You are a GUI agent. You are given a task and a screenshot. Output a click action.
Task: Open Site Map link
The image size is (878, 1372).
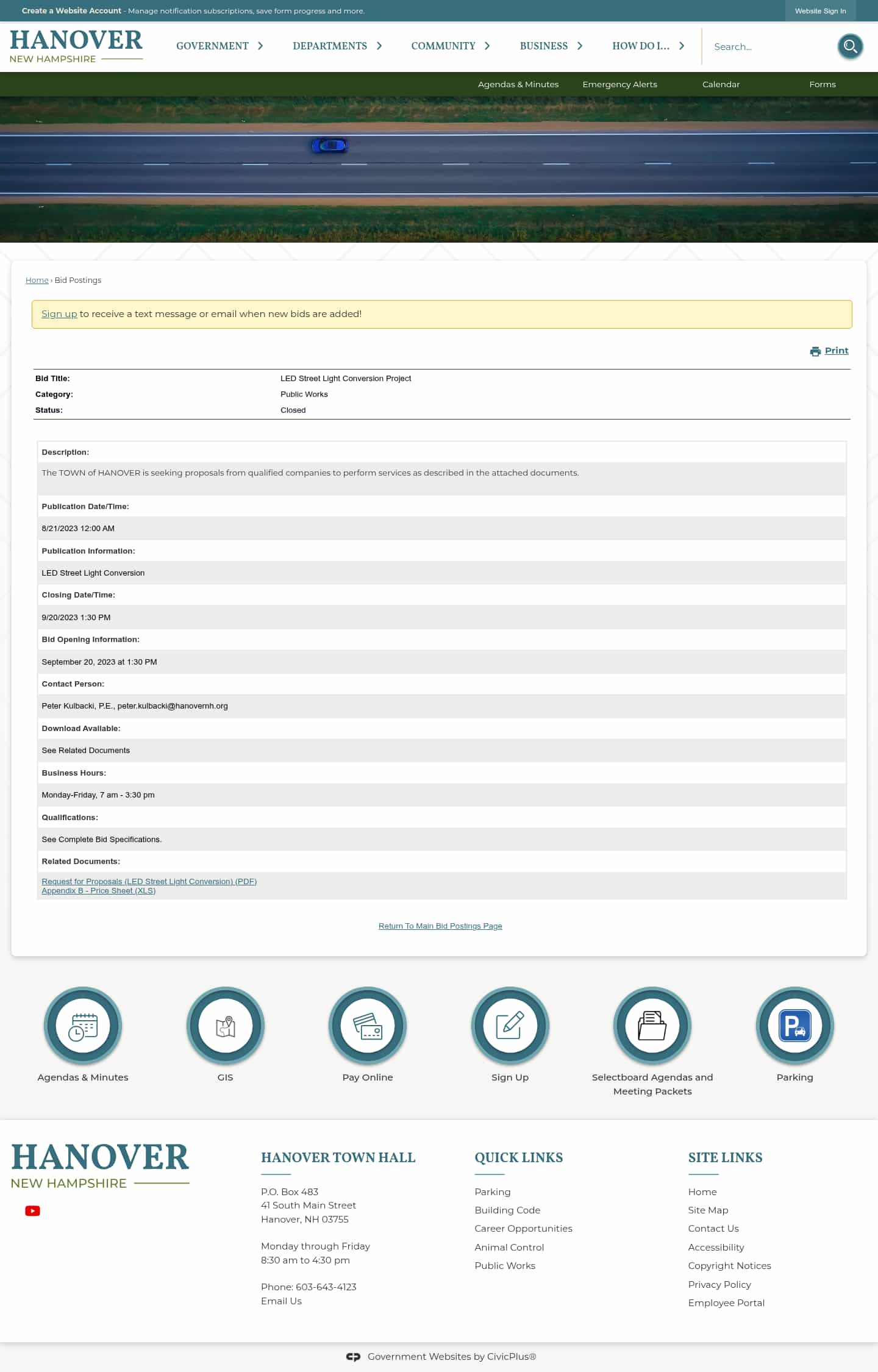[708, 1210]
